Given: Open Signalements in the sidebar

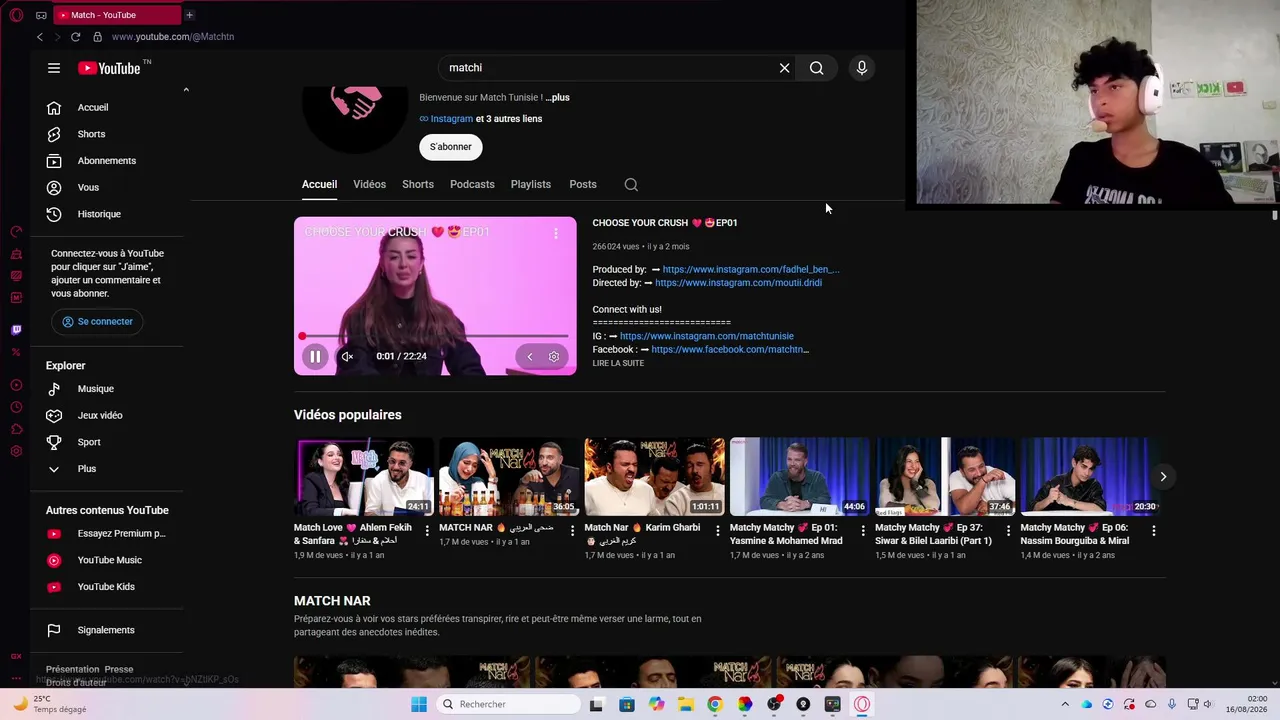Looking at the screenshot, I should click(107, 631).
